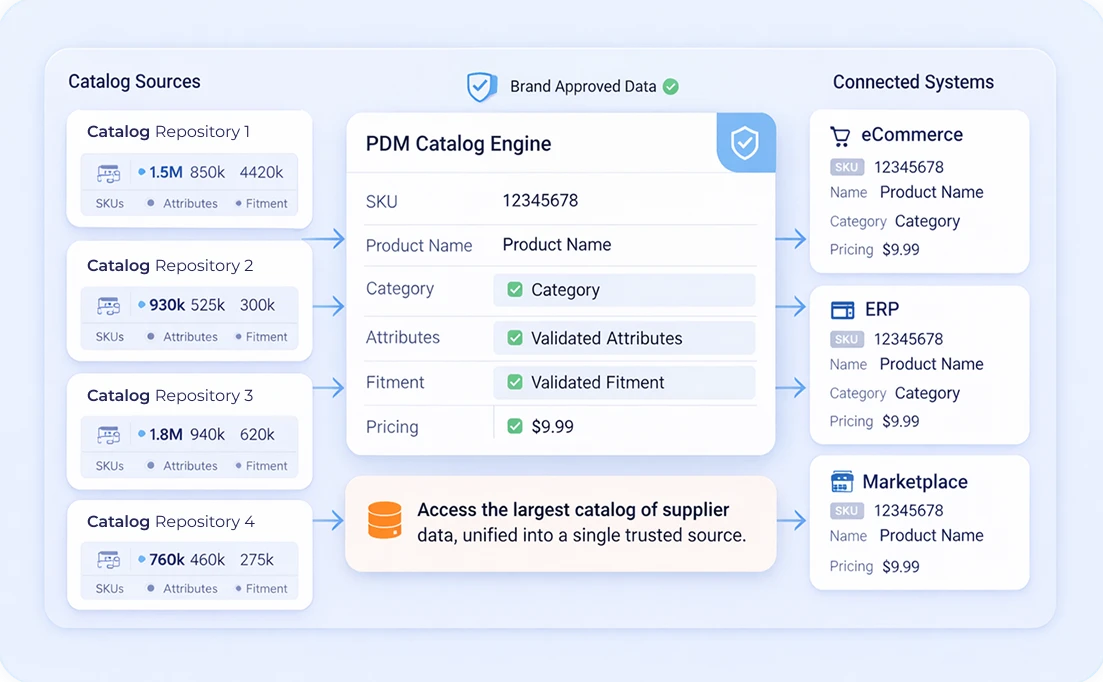Click the Brand Approved Data shield icon
This screenshot has width=1103, height=682.
coord(482,87)
